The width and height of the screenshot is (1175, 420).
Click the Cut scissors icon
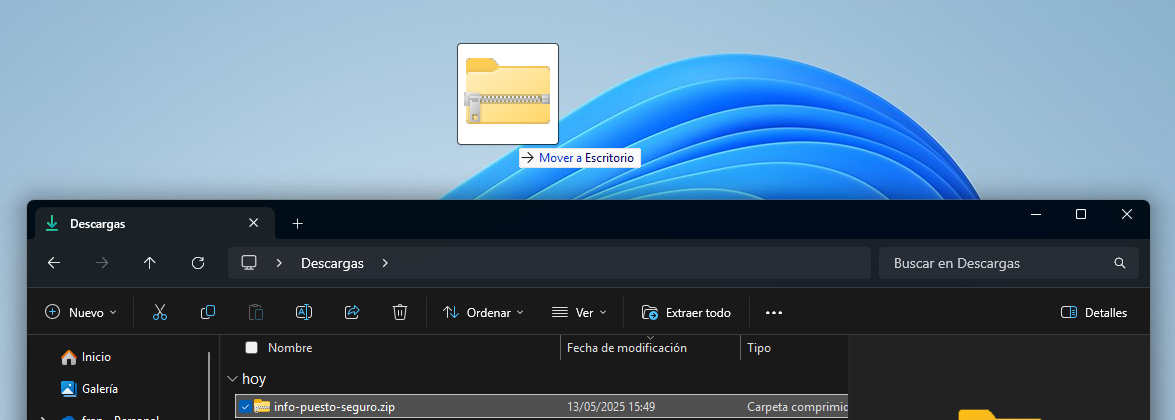click(x=160, y=312)
